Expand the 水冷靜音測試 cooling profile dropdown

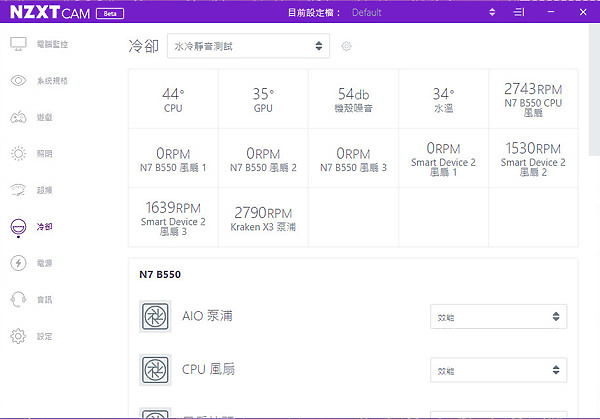coord(248,46)
